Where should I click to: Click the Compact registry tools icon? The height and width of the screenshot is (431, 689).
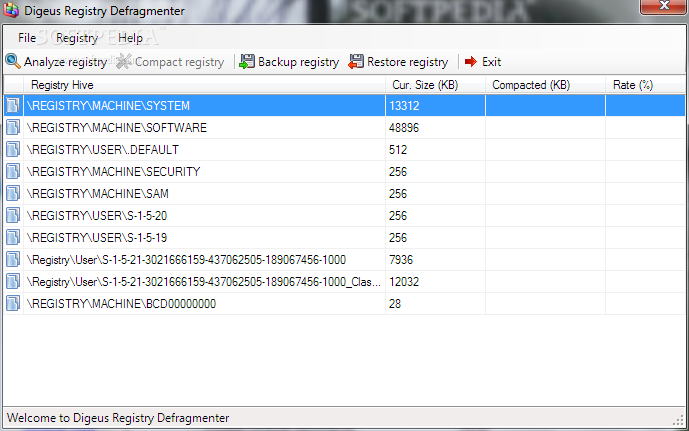pyautogui.click(x=124, y=61)
